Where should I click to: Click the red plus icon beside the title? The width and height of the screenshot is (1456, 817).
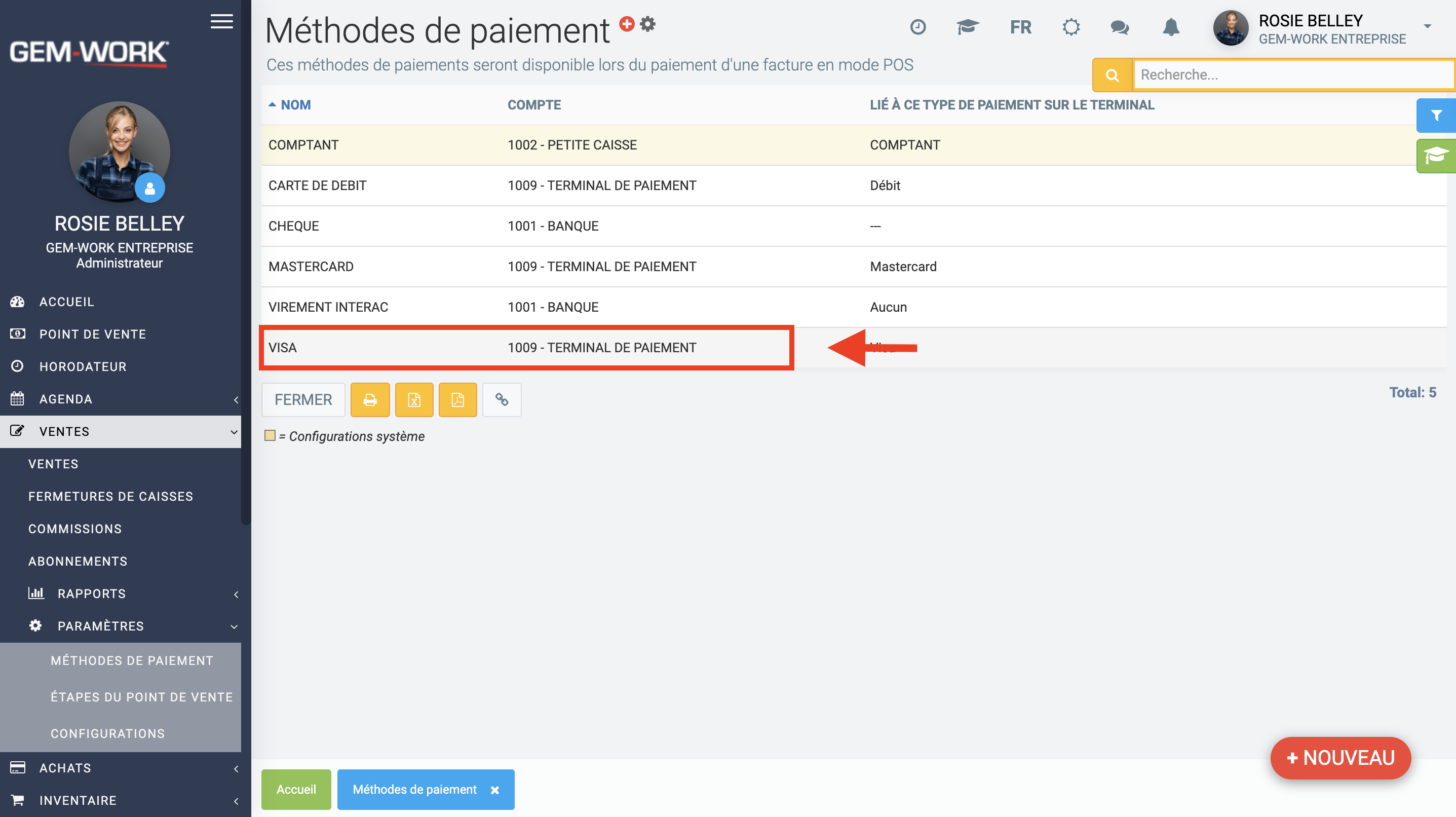point(626,24)
